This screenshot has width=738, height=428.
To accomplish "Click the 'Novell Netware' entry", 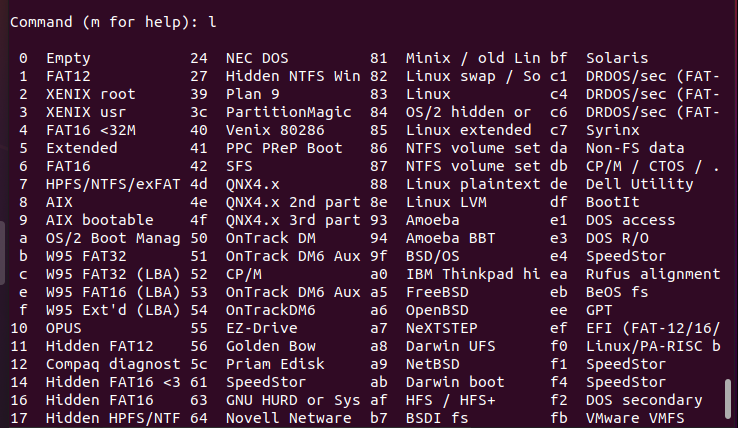I will (x=289, y=418).
